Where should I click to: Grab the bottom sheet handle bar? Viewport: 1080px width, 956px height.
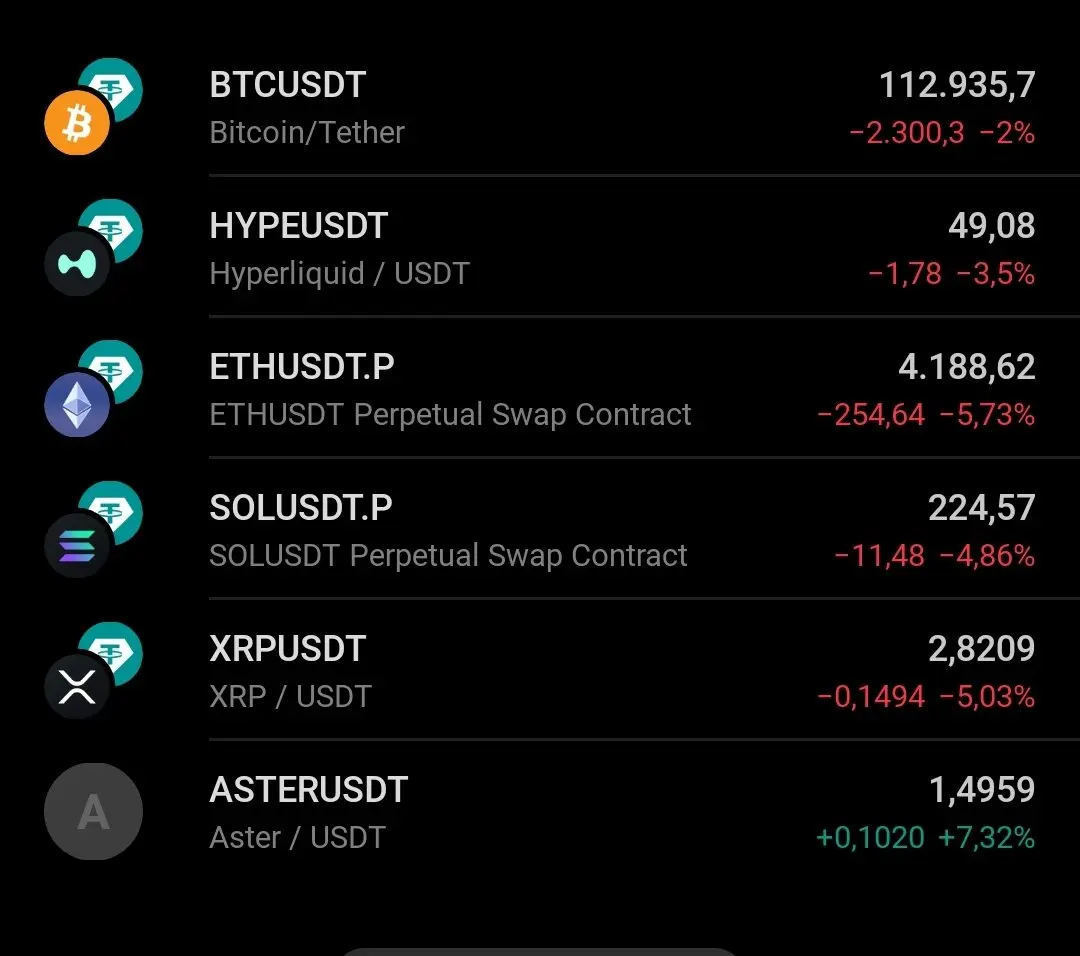click(540, 952)
